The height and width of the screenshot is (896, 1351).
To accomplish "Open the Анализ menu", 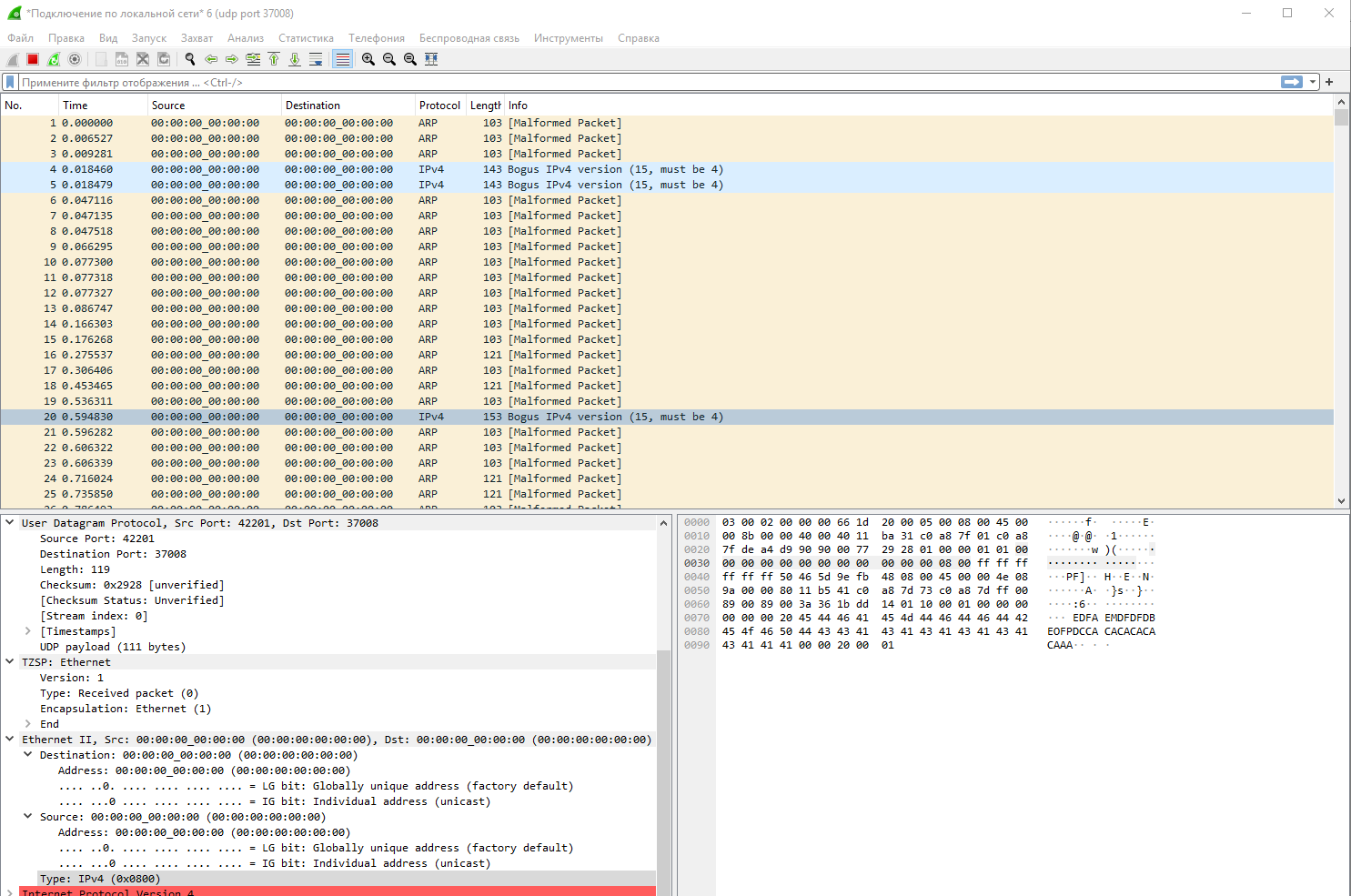I will (x=245, y=38).
